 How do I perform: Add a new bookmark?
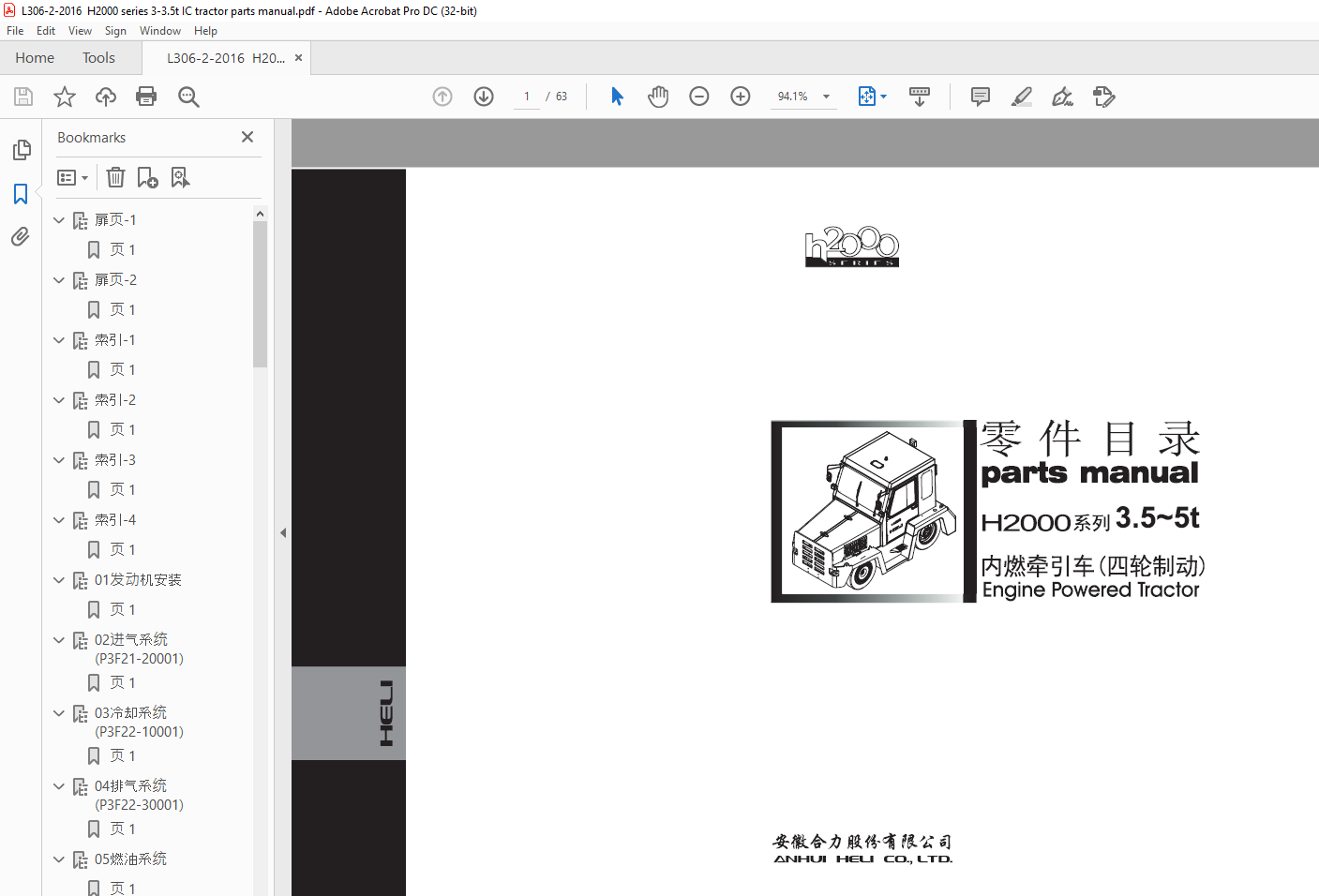(x=147, y=177)
